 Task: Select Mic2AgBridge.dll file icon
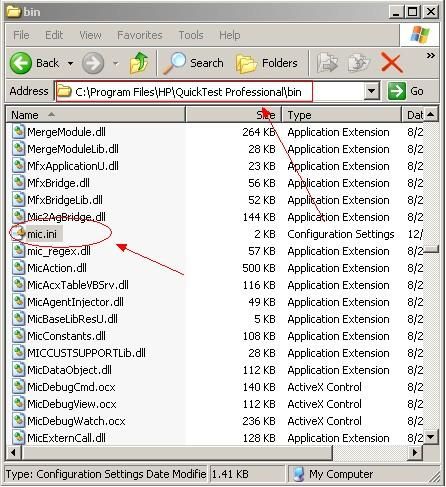(x=19, y=217)
